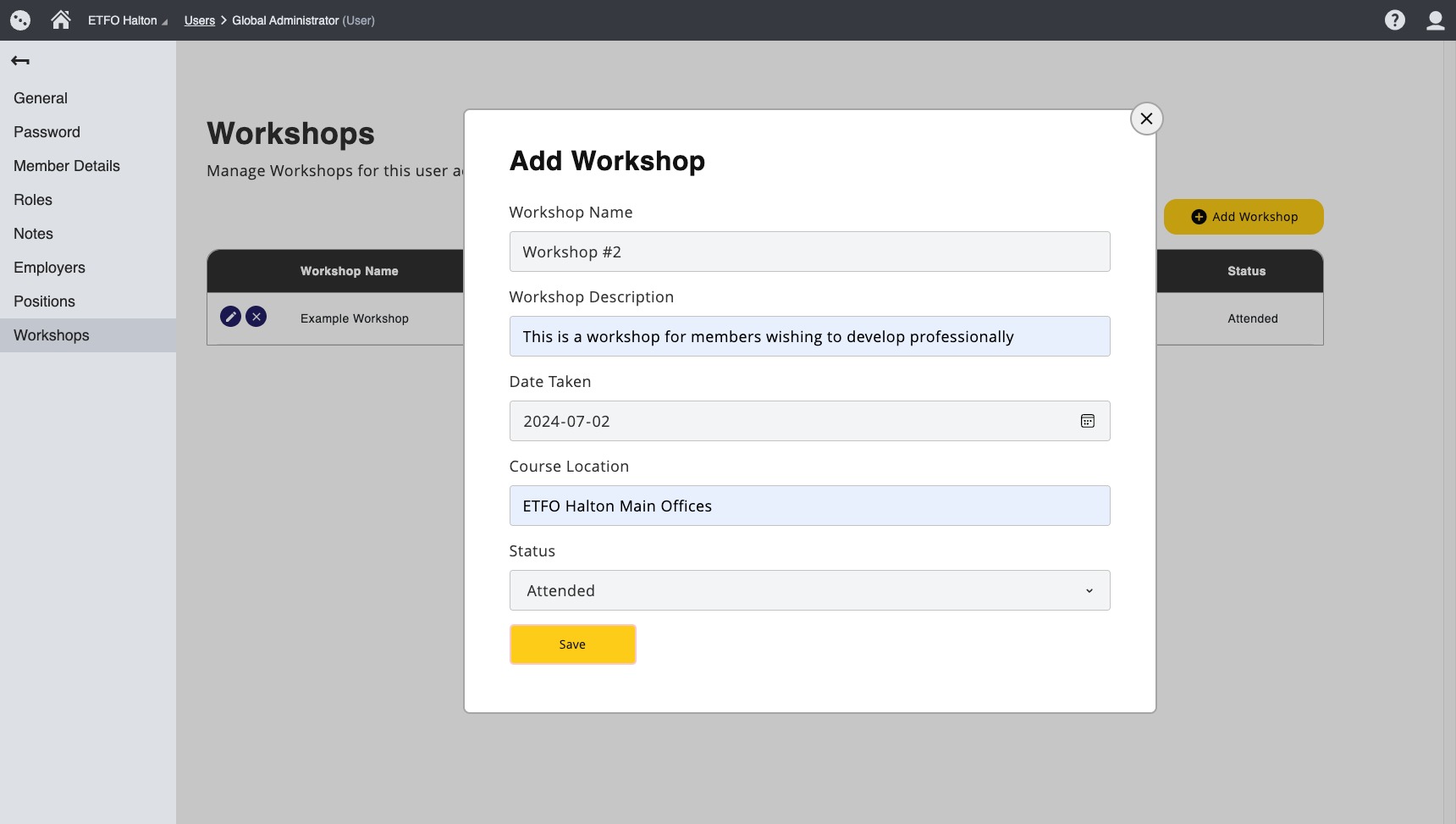The height and width of the screenshot is (824, 1456).
Task: Open the Date Taken calendar picker
Action: 1087,421
